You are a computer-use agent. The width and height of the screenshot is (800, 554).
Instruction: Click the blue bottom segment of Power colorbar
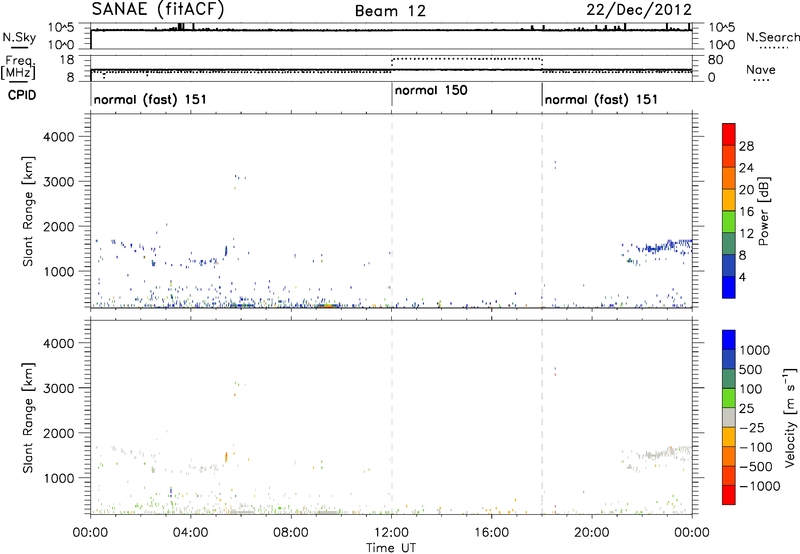pyautogui.click(x=729, y=287)
